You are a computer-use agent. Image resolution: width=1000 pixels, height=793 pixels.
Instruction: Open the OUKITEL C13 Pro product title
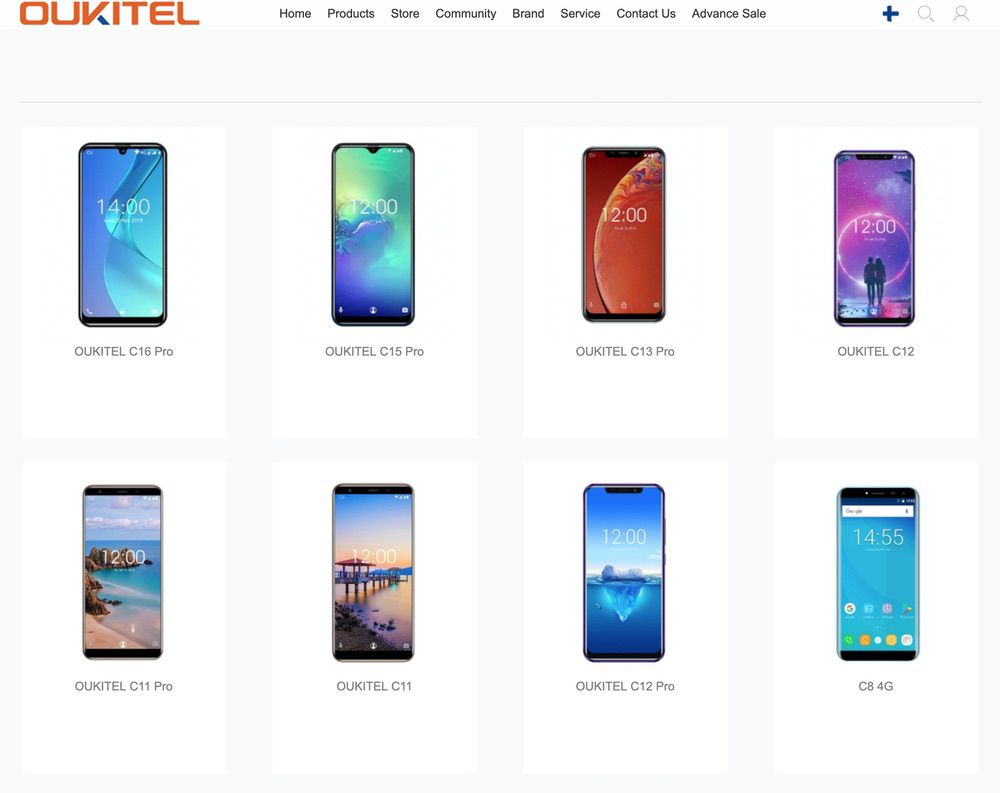pyautogui.click(x=625, y=352)
